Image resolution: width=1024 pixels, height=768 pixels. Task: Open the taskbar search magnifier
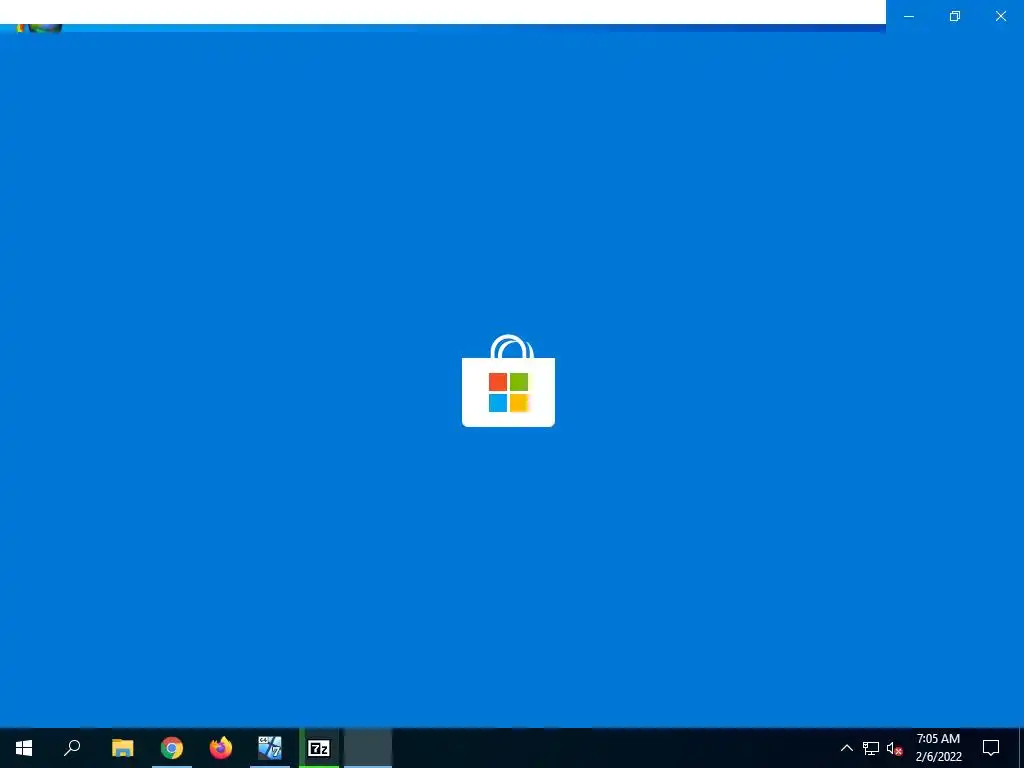coord(72,748)
